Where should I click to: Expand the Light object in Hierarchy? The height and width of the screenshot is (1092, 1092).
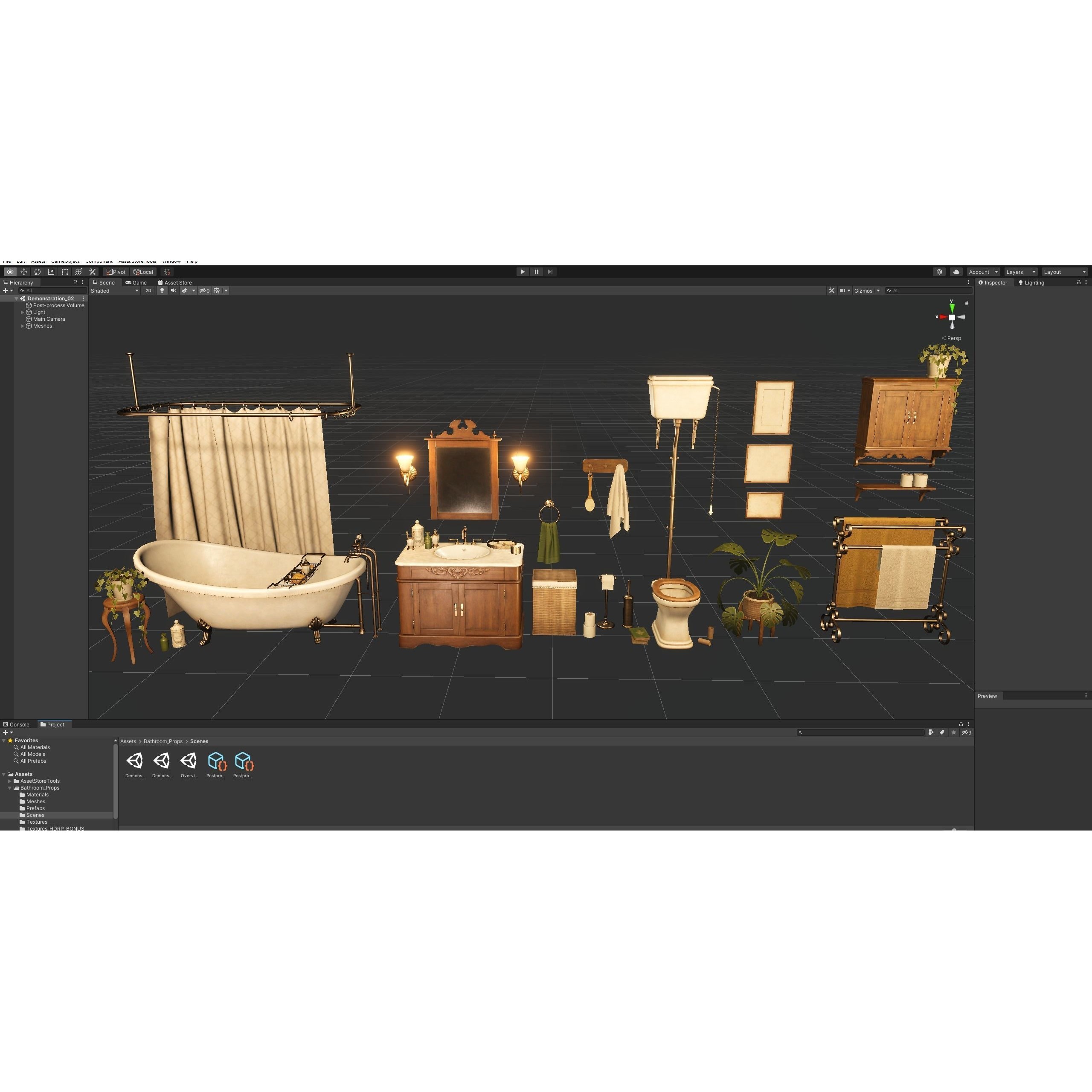coord(23,312)
